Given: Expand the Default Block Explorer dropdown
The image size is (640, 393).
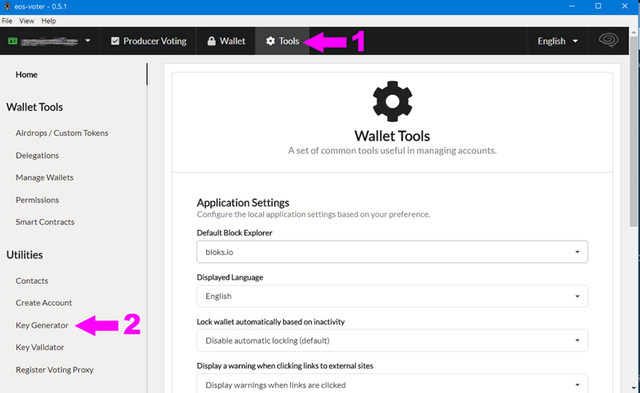Looking at the screenshot, I should click(x=392, y=252).
